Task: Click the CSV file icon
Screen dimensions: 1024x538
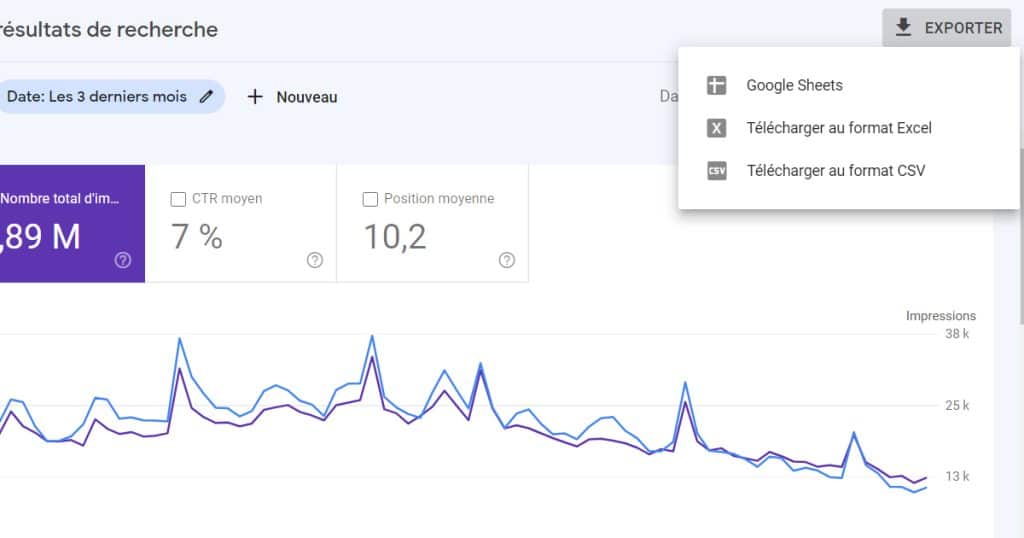Action: tap(716, 171)
